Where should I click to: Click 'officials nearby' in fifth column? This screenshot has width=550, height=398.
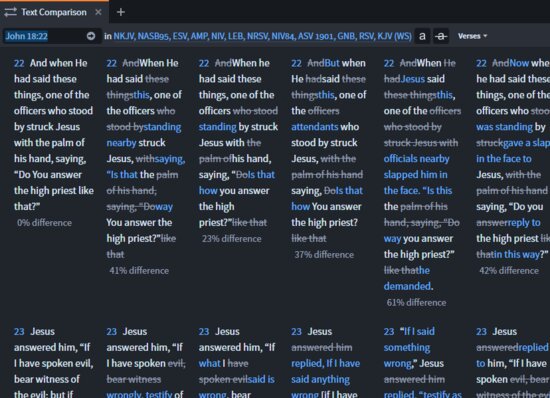(x=416, y=159)
